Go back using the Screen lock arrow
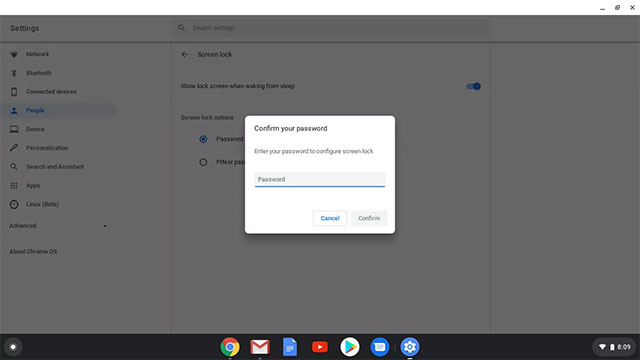Image resolution: width=640 pixels, height=360 pixels. 184,54
